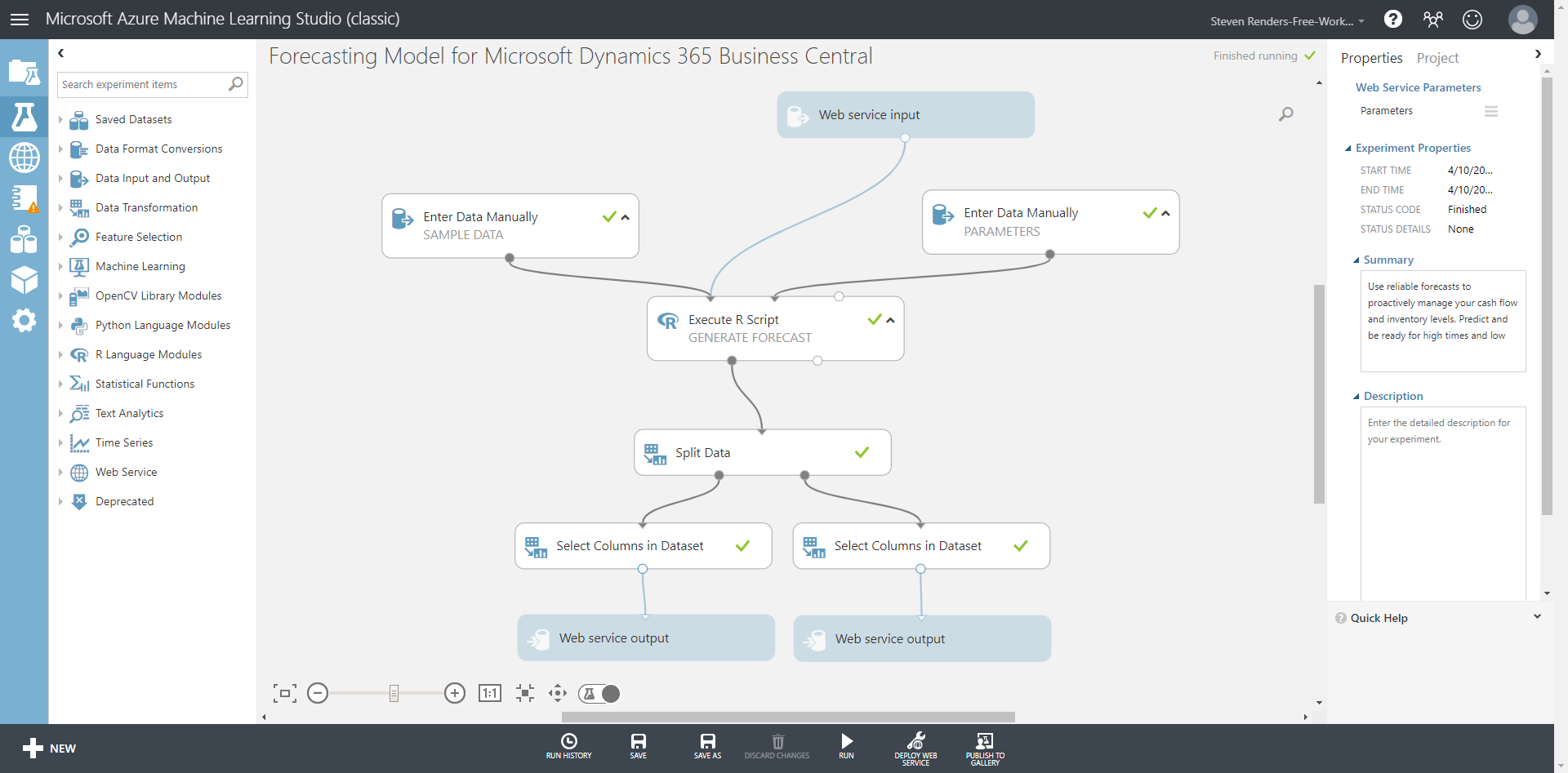Open the community icon in header
The image size is (1568, 773).
click(1432, 19)
